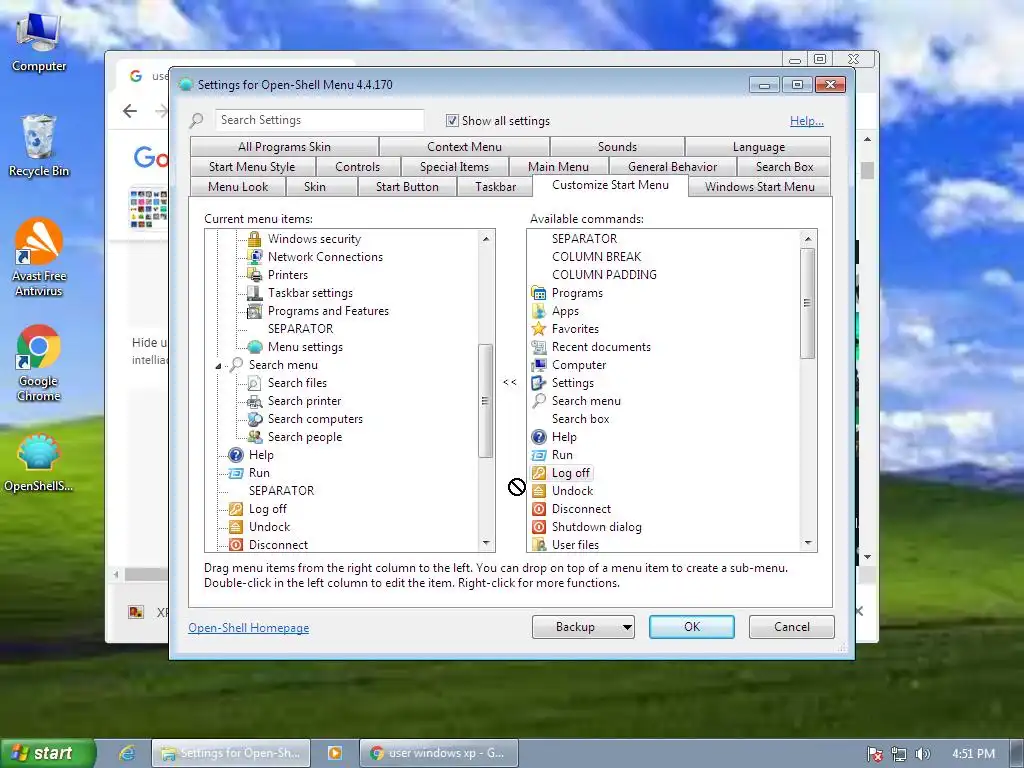Click the Network Connections icon in current items
The width and height of the screenshot is (1024, 768).
point(255,257)
